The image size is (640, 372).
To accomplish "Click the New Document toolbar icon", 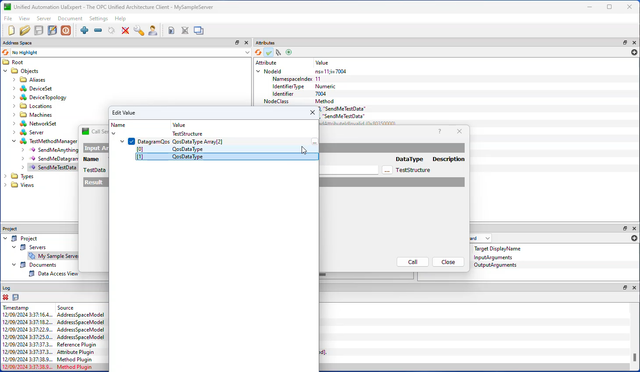I will [x=11, y=30].
